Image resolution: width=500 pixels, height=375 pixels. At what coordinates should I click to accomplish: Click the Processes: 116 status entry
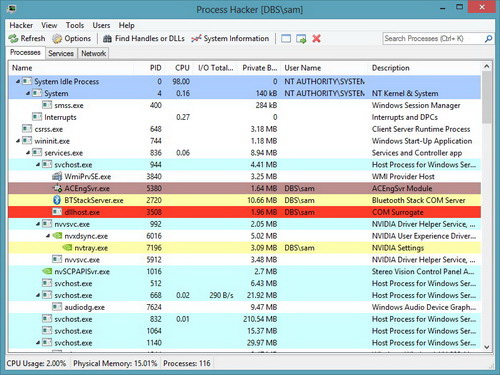point(187,363)
